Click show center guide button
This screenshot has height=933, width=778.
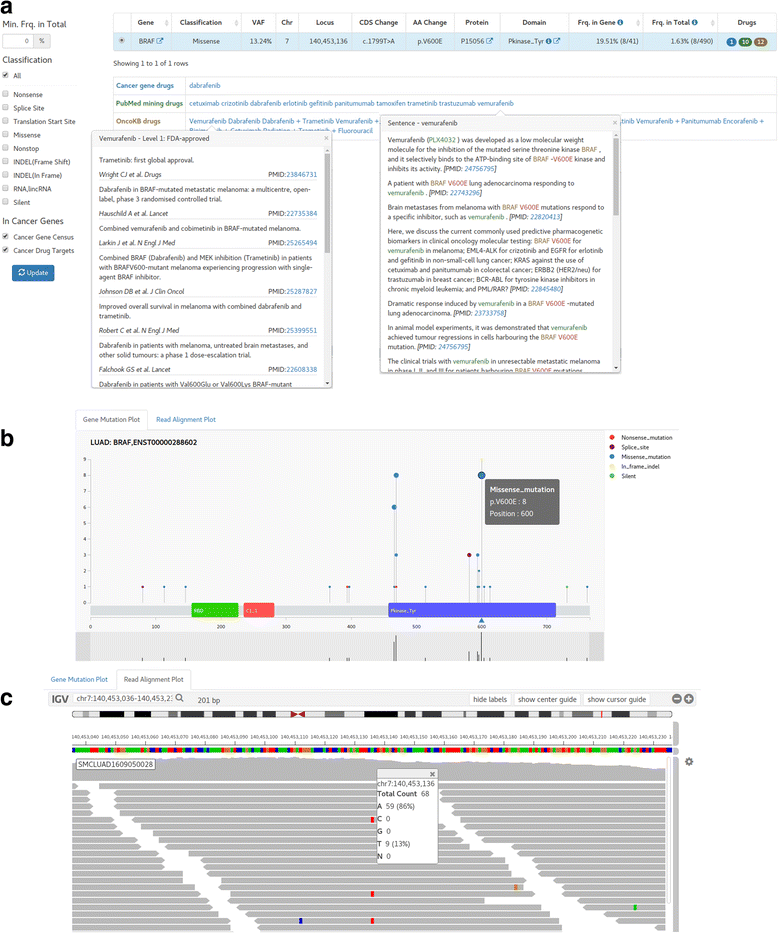tap(547, 699)
